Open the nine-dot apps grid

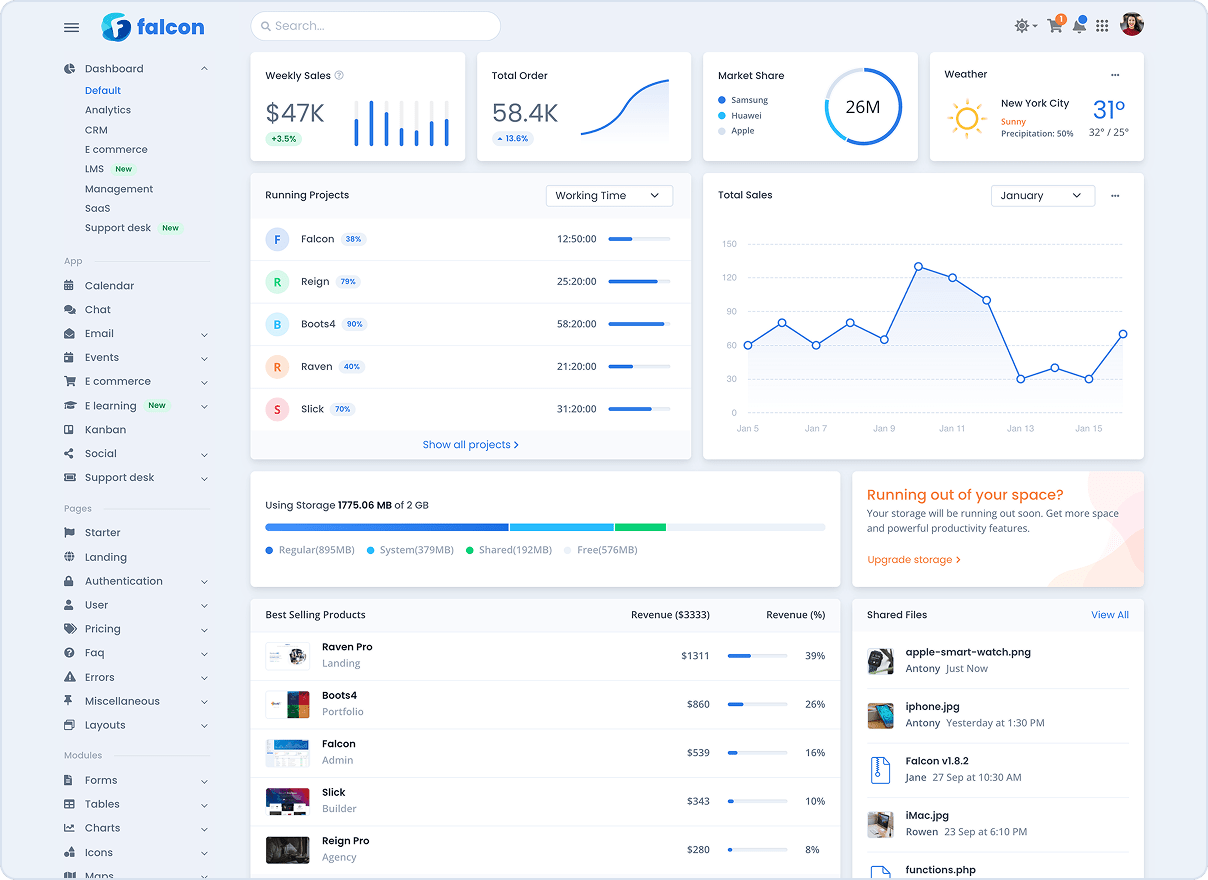coord(1102,26)
